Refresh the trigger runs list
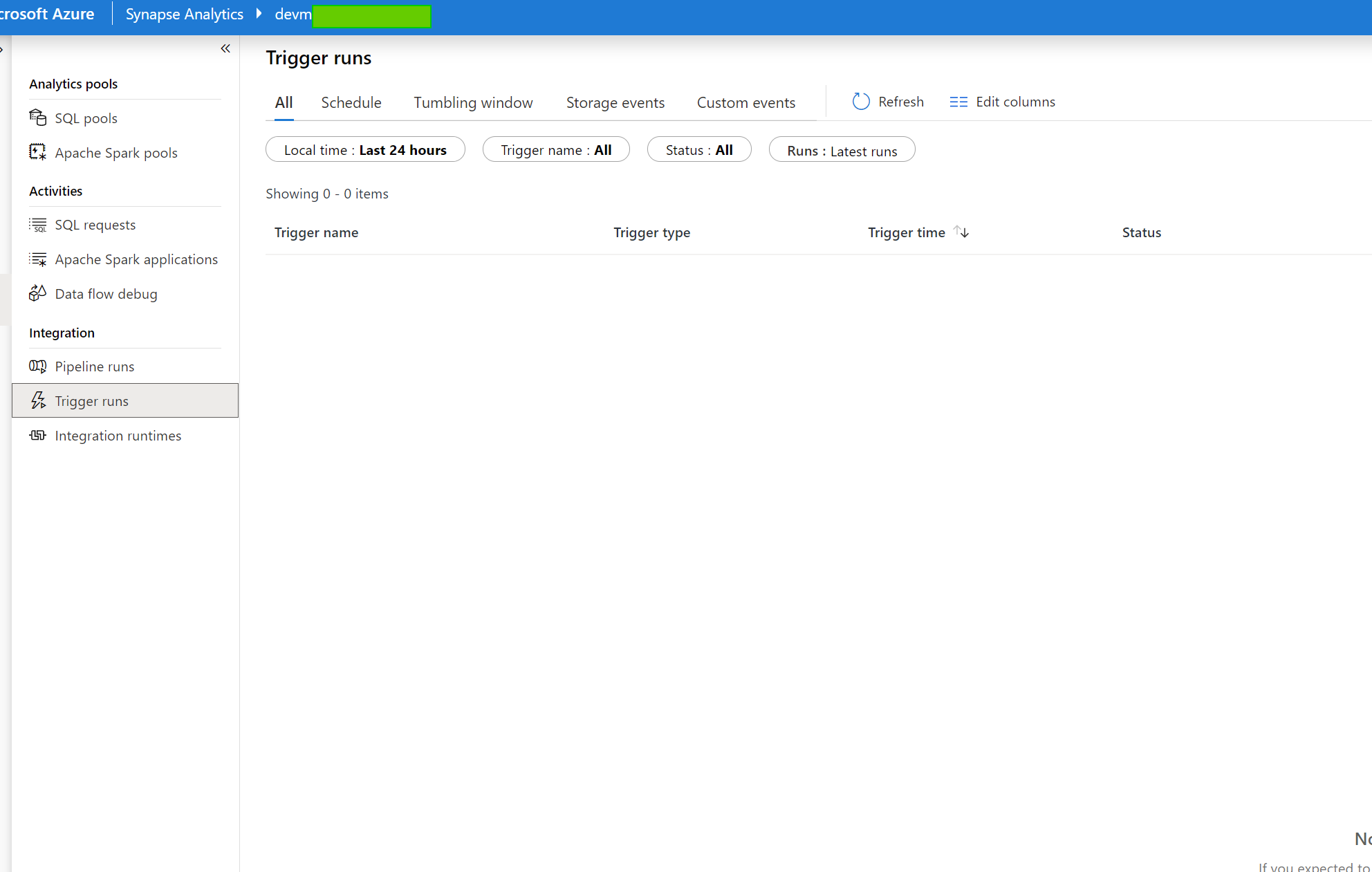 click(x=887, y=101)
